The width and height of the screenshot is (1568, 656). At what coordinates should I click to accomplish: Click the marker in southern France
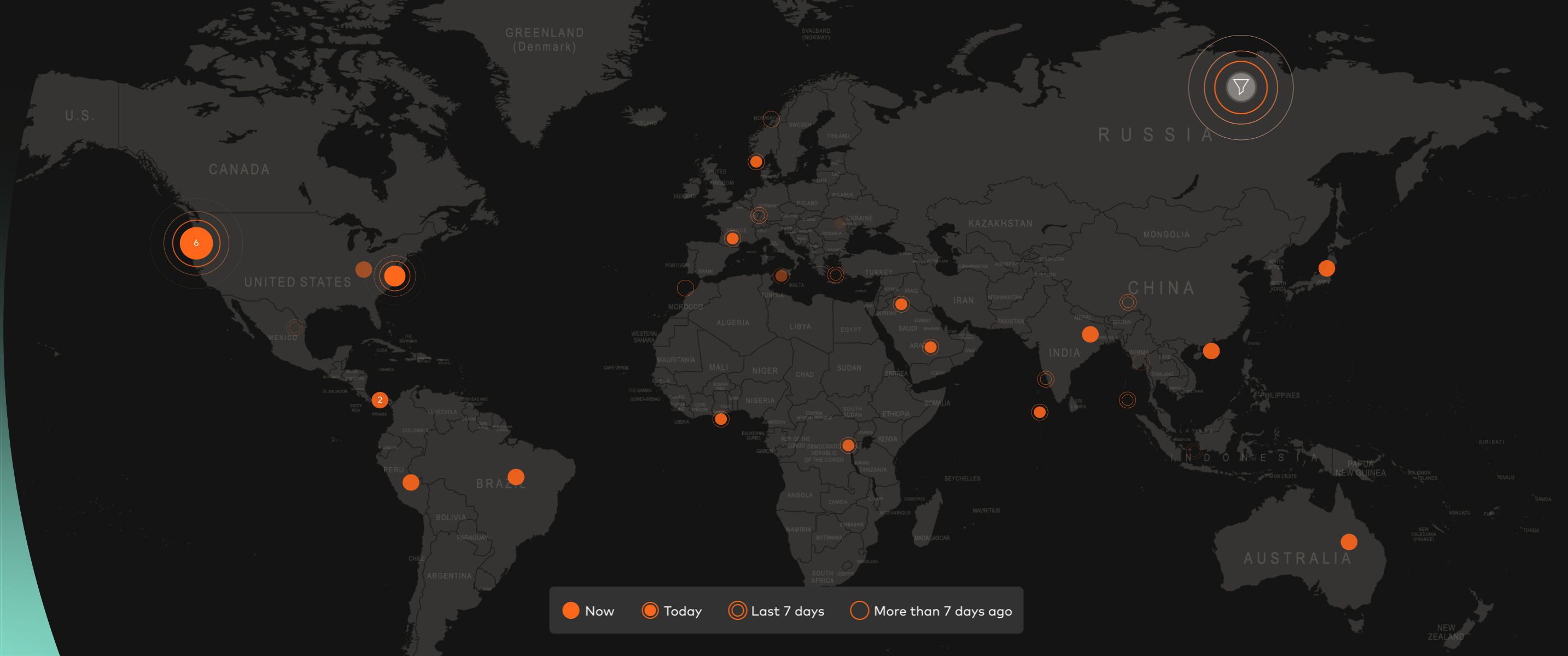point(732,238)
